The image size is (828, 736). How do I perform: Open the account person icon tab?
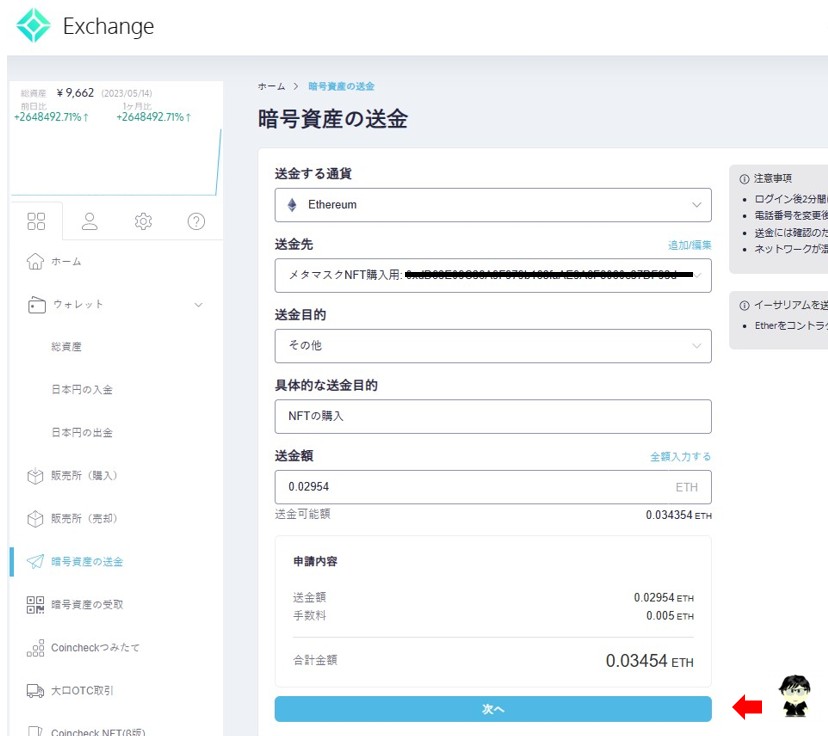(x=89, y=221)
